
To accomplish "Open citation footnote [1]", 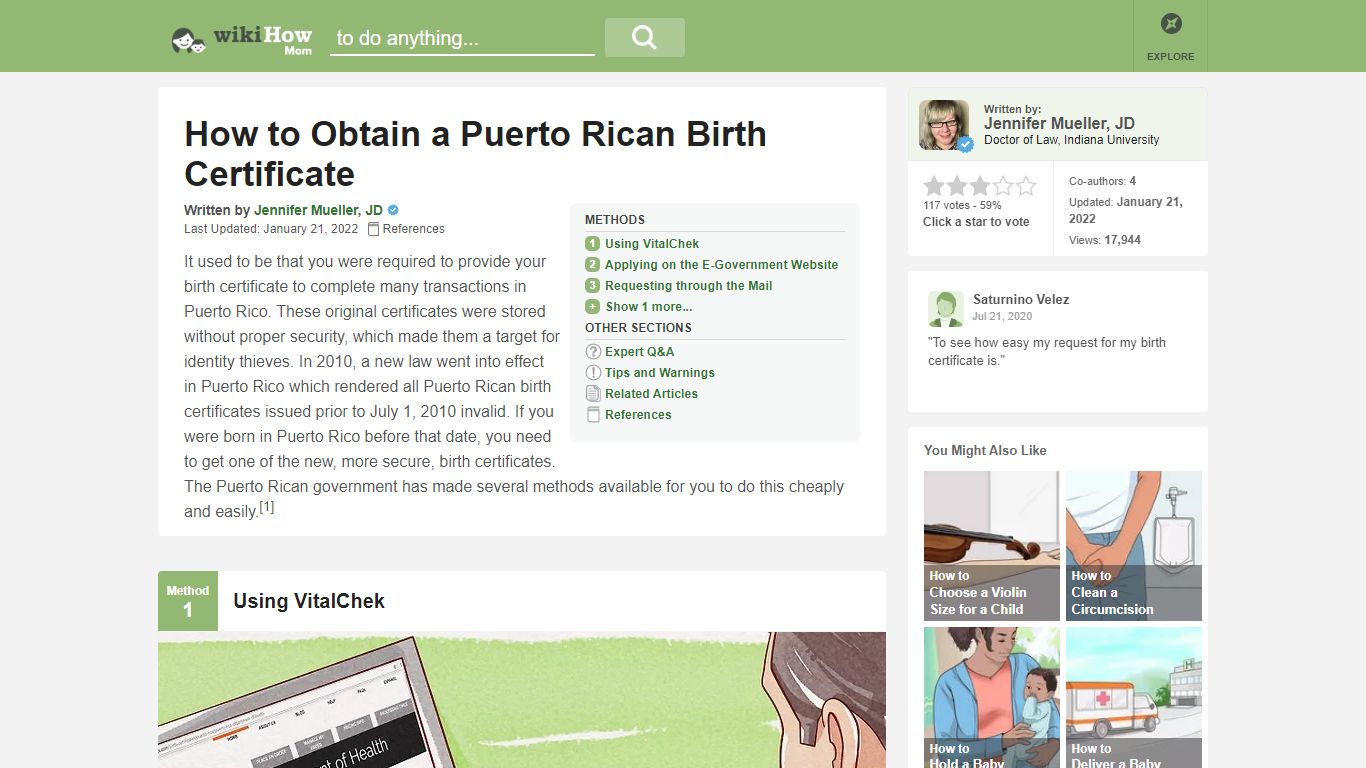I will (266, 508).
